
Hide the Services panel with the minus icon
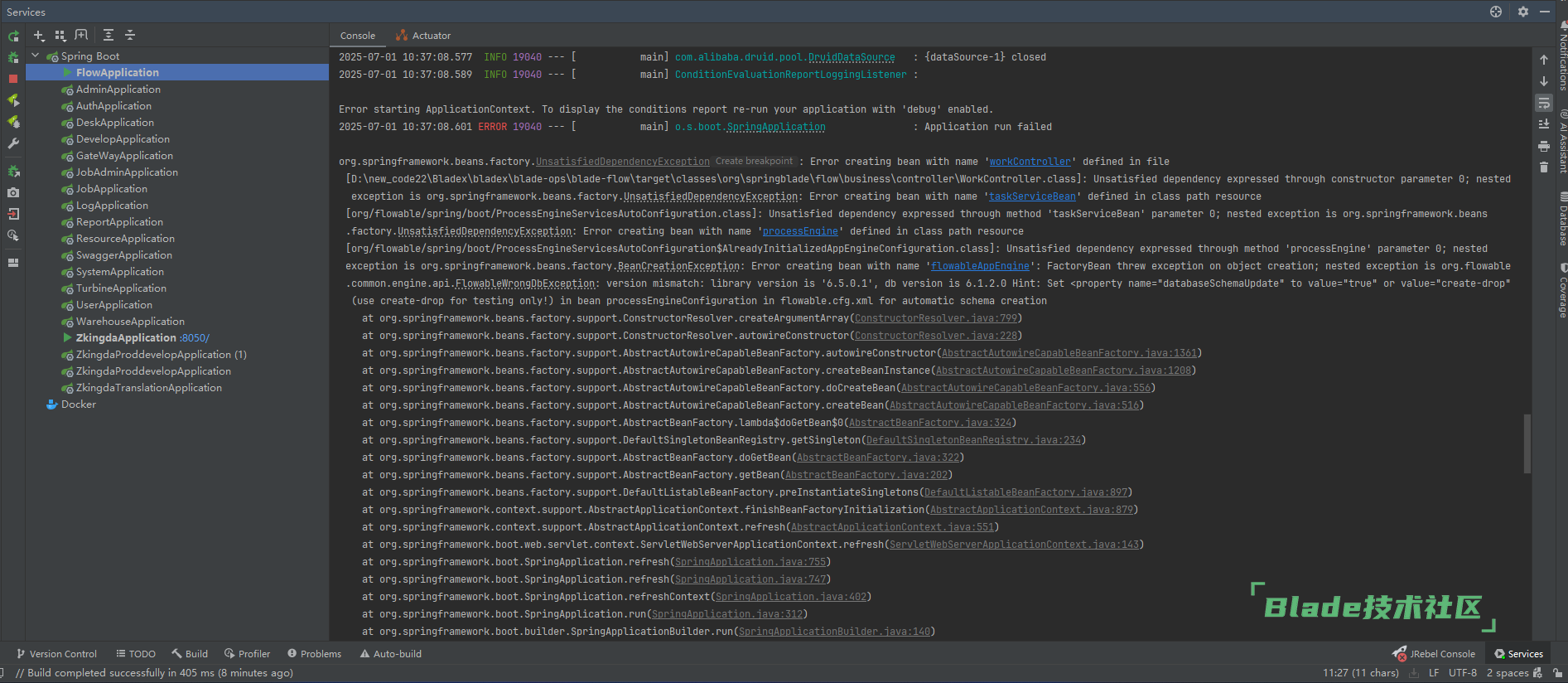(x=1545, y=12)
